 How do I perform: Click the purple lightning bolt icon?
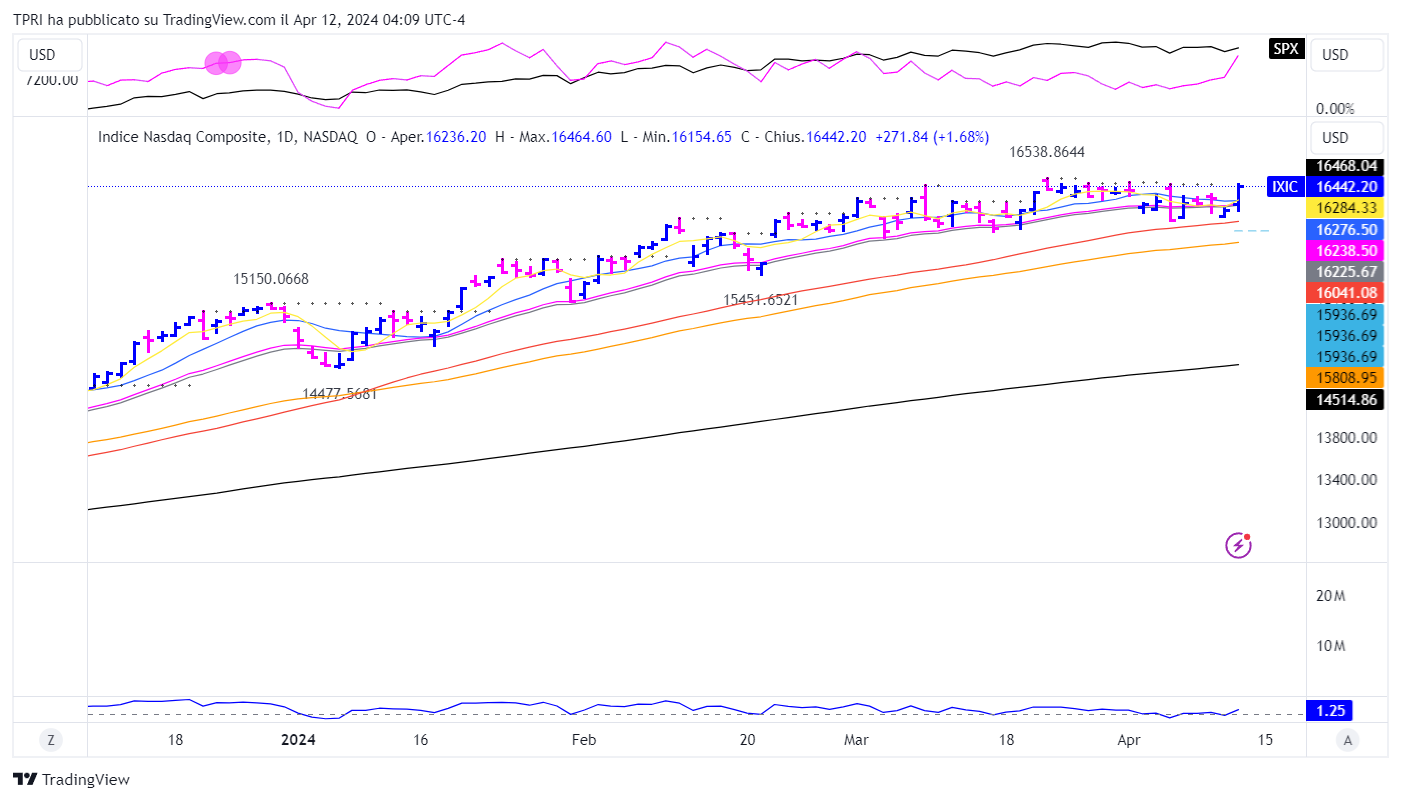point(1238,545)
